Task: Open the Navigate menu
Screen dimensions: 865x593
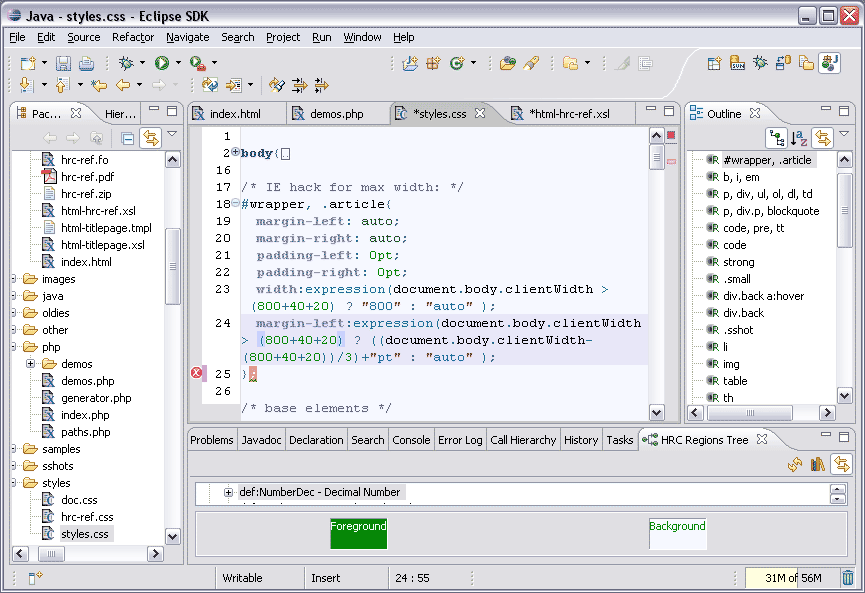Action: click(x=188, y=37)
